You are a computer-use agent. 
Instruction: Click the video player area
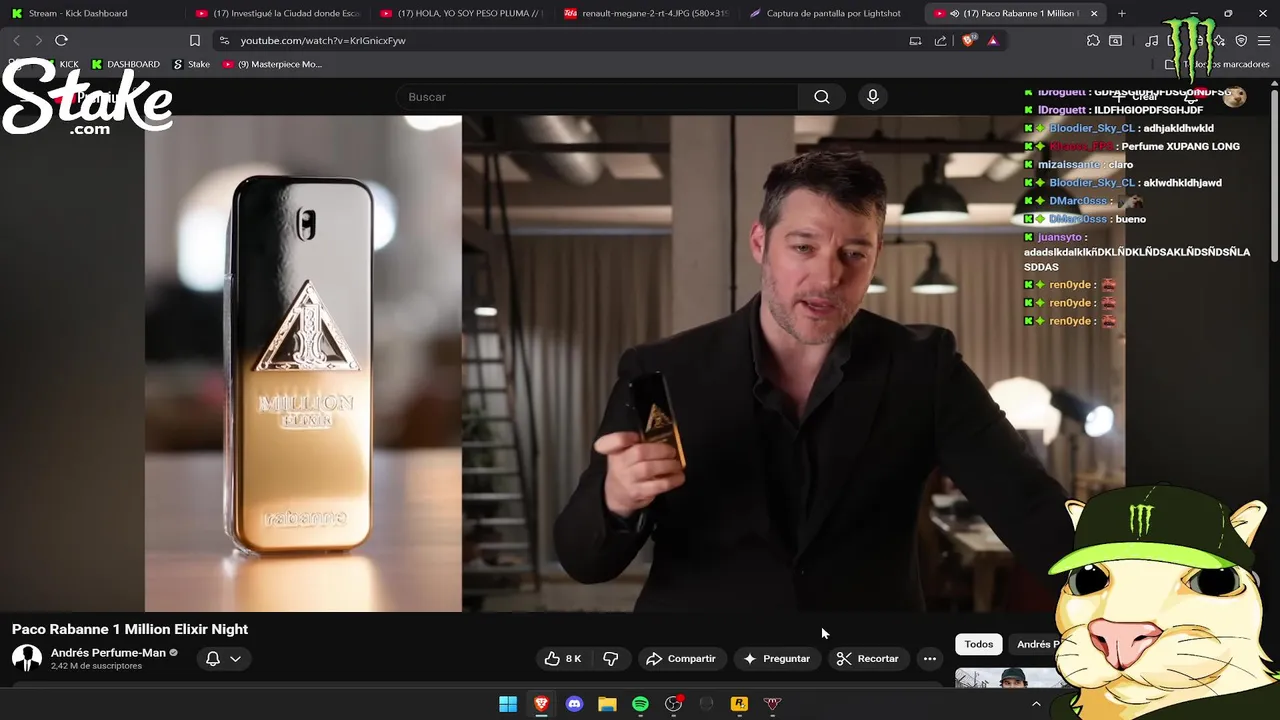coord(635,363)
